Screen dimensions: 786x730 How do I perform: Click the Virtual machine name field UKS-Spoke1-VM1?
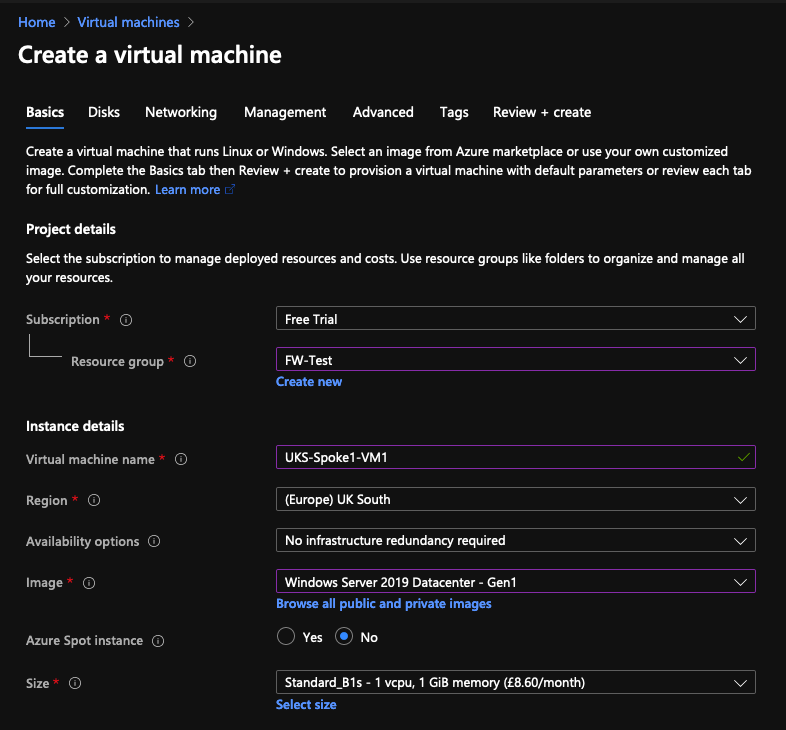click(515, 457)
